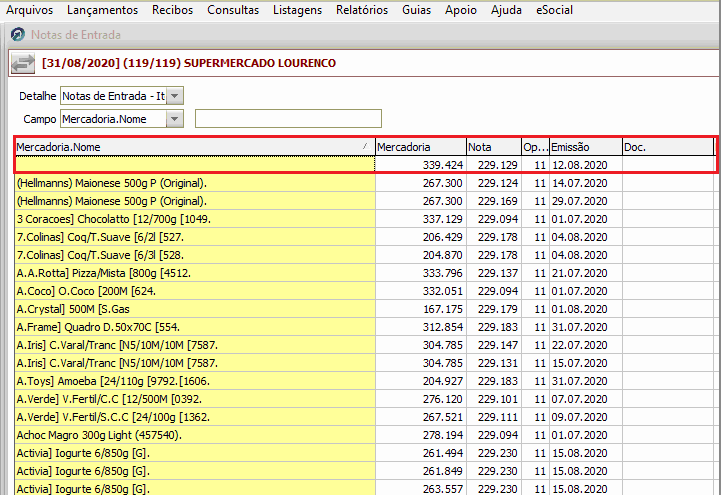Select A.Iris C.Varal row dated 15.07.2020
The image size is (721, 495).
(x=364, y=363)
